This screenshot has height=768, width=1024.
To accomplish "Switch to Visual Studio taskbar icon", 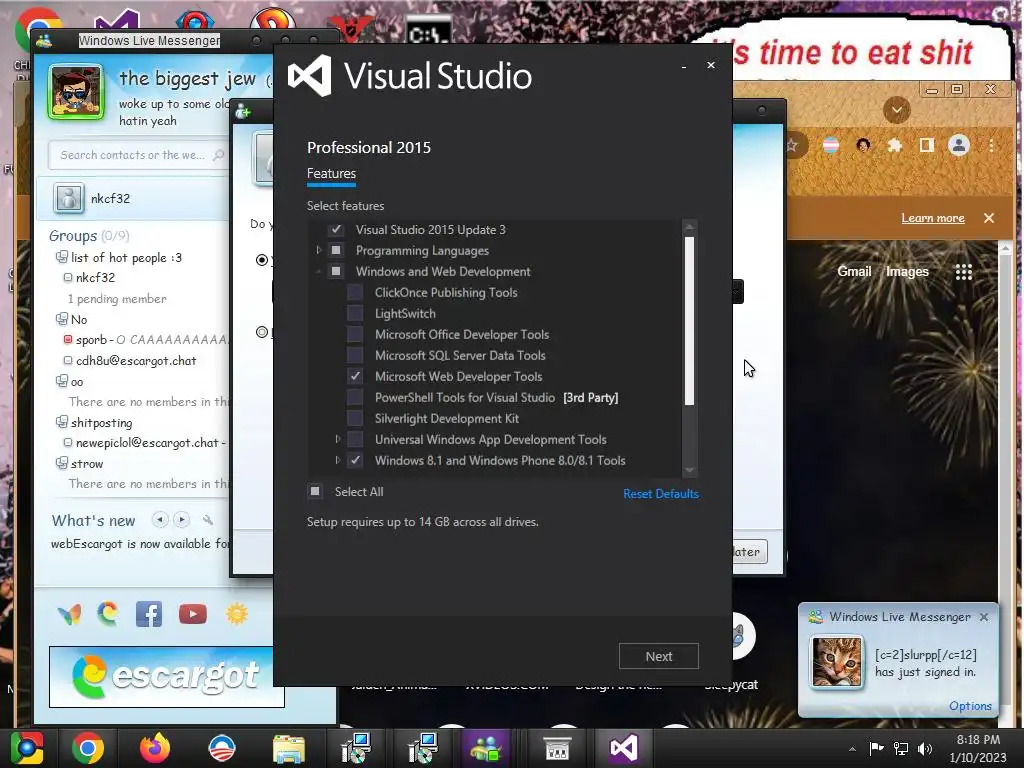I will coord(624,748).
